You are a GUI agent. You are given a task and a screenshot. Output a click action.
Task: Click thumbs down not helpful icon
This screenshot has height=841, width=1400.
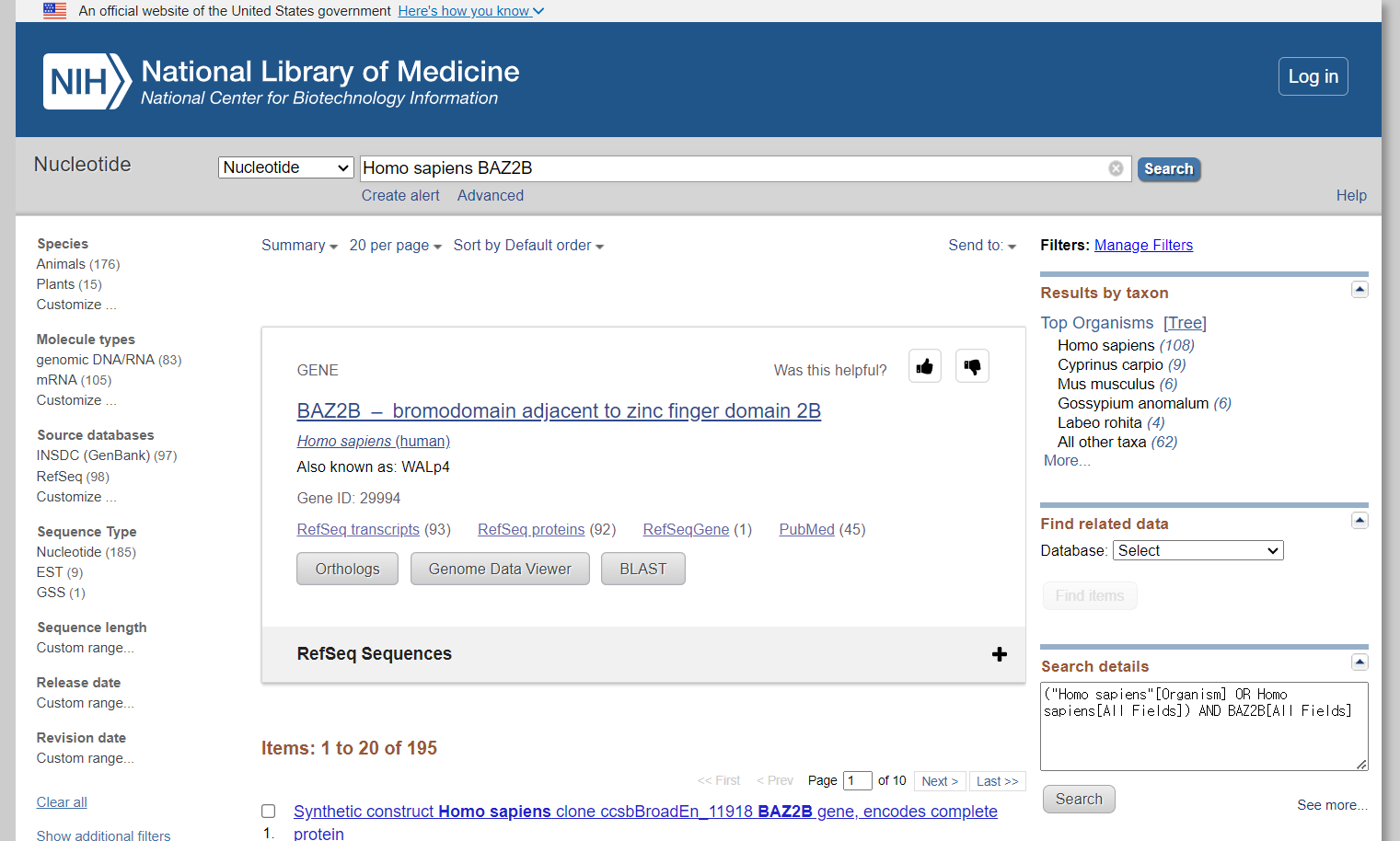[972, 366]
